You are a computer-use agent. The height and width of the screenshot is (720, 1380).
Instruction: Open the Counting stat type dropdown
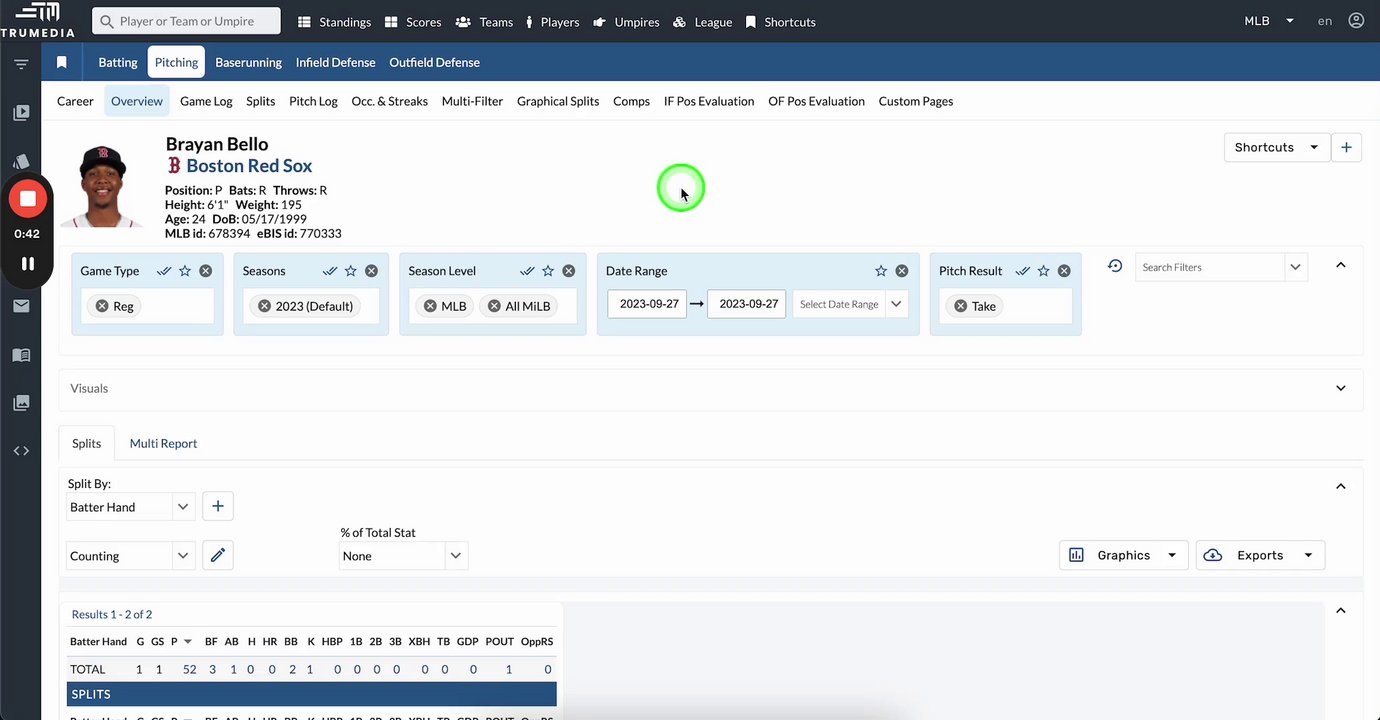coord(130,556)
